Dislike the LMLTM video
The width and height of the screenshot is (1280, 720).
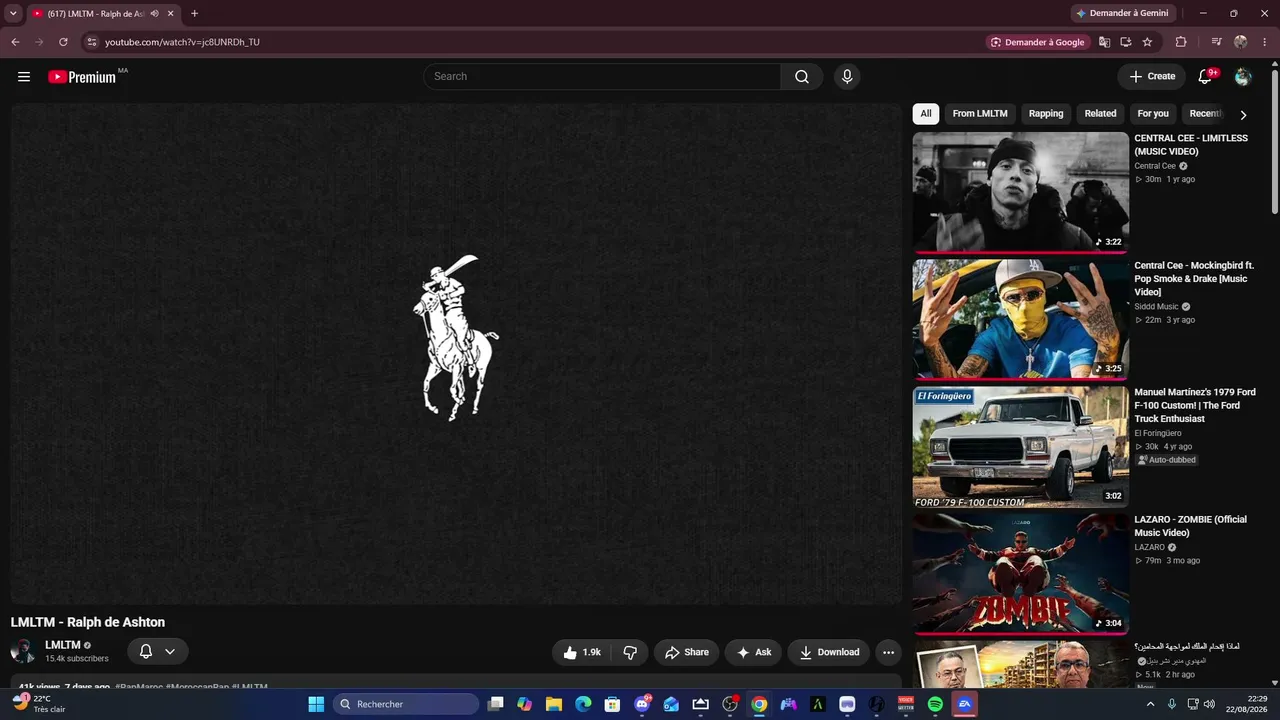(x=630, y=652)
